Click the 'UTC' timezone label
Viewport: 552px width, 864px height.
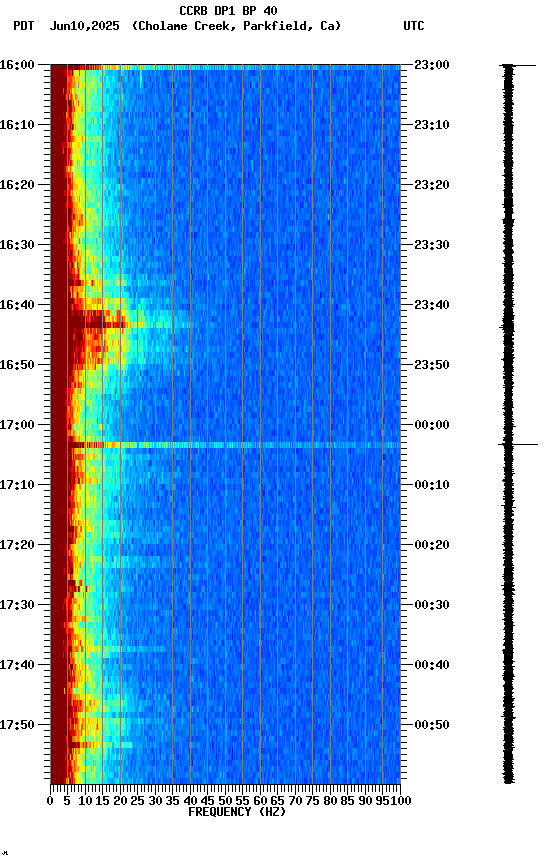coord(414,26)
